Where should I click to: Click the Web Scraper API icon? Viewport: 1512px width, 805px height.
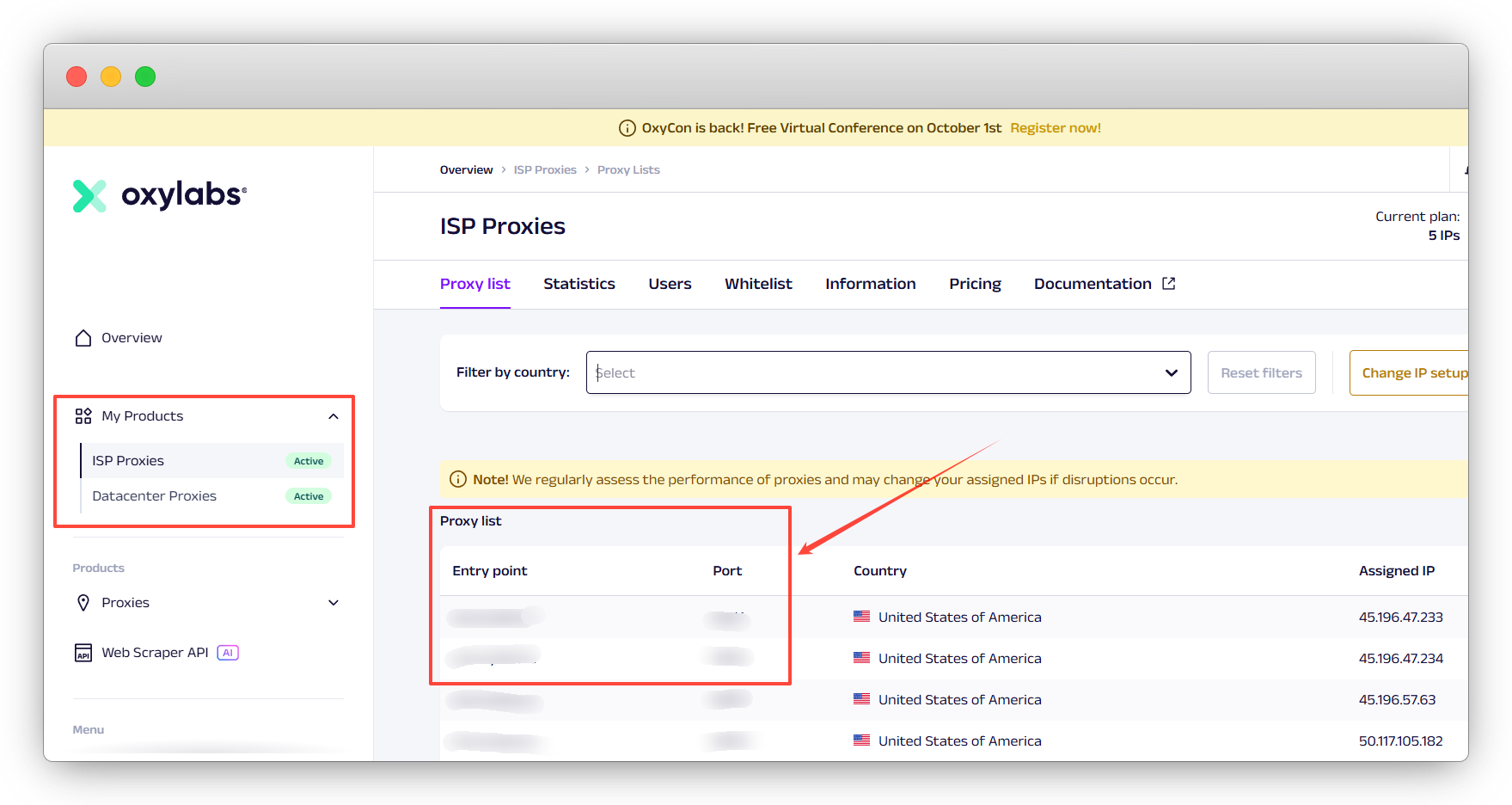(x=83, y=653)
